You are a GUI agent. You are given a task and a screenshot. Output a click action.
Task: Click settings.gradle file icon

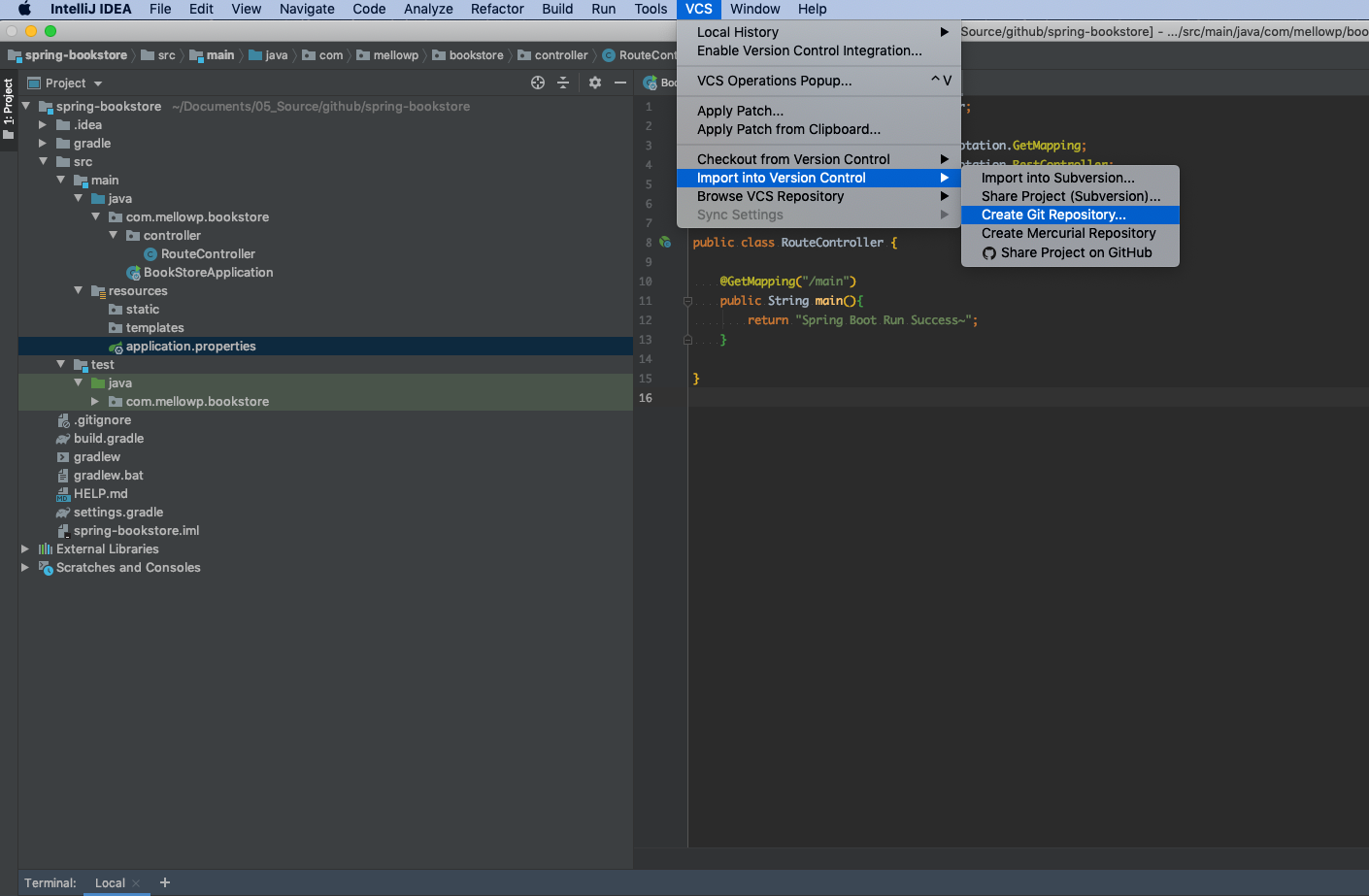[x=63, y=513]
